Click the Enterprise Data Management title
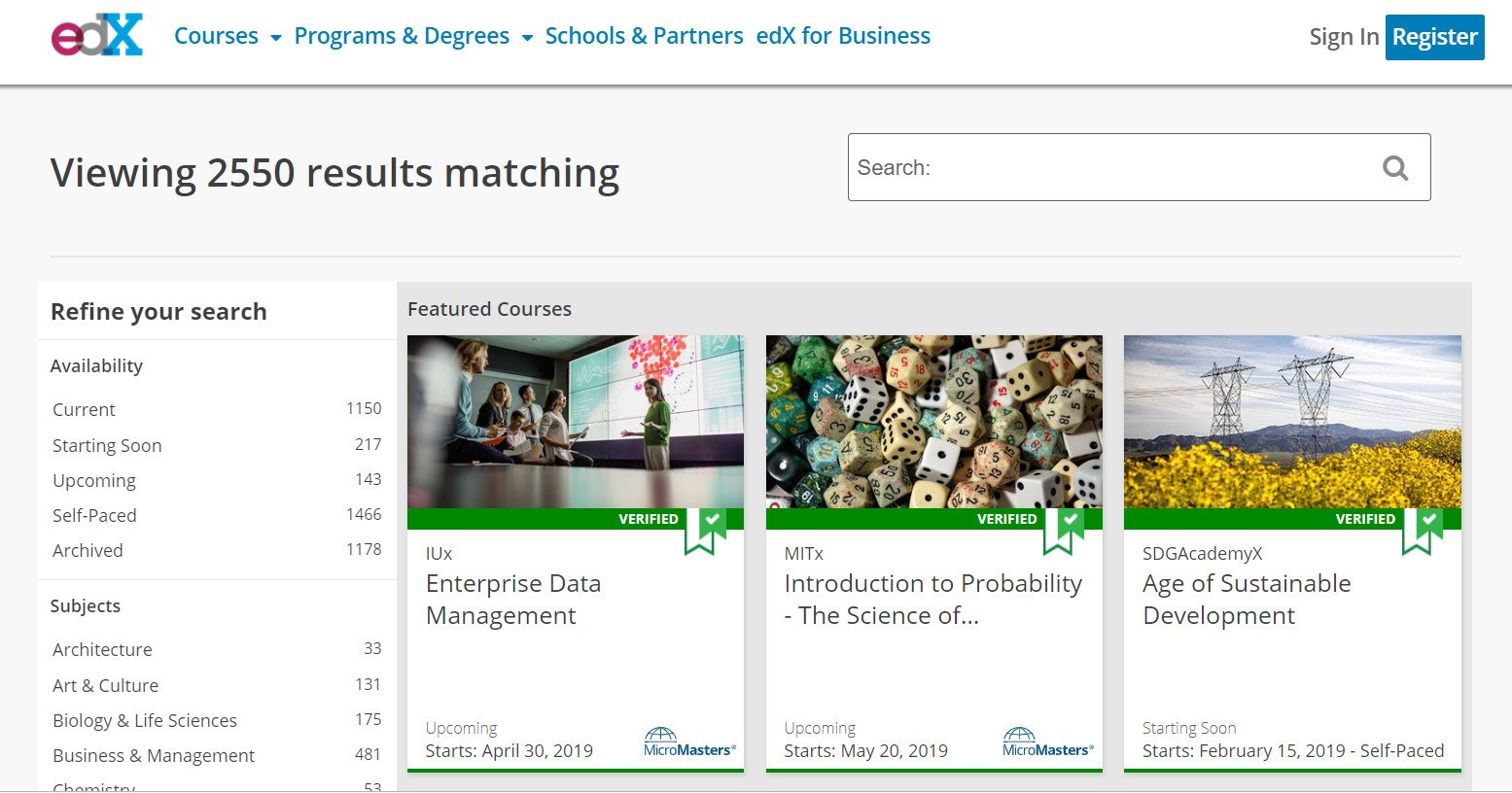Screen dimensions: 1512x793 pyautogui.click(x=513, y=600)
